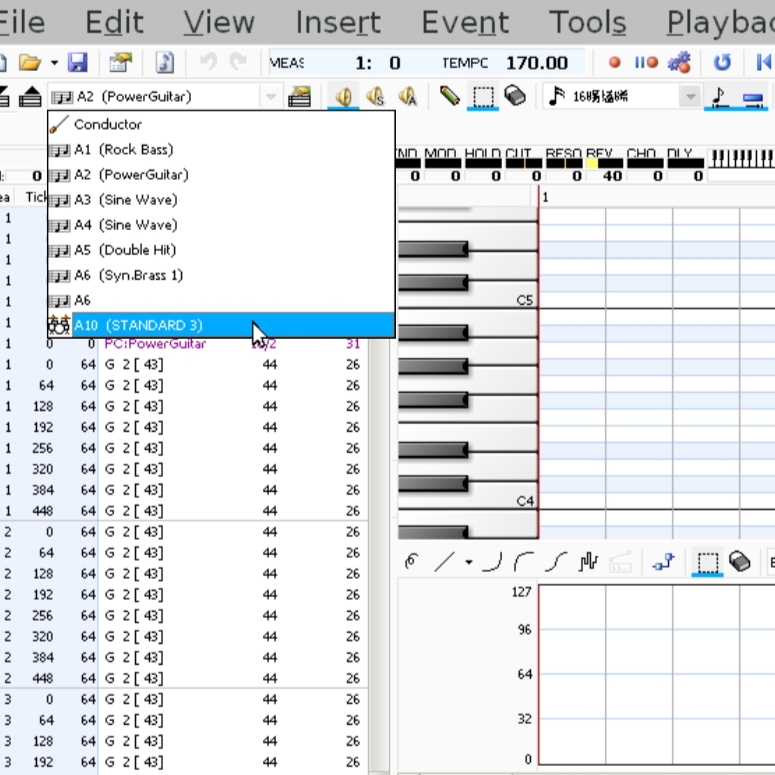Open the MIDI settings icon with red dot and gears
This screenshot has width=775, height=775.
(x=680, y=62)
